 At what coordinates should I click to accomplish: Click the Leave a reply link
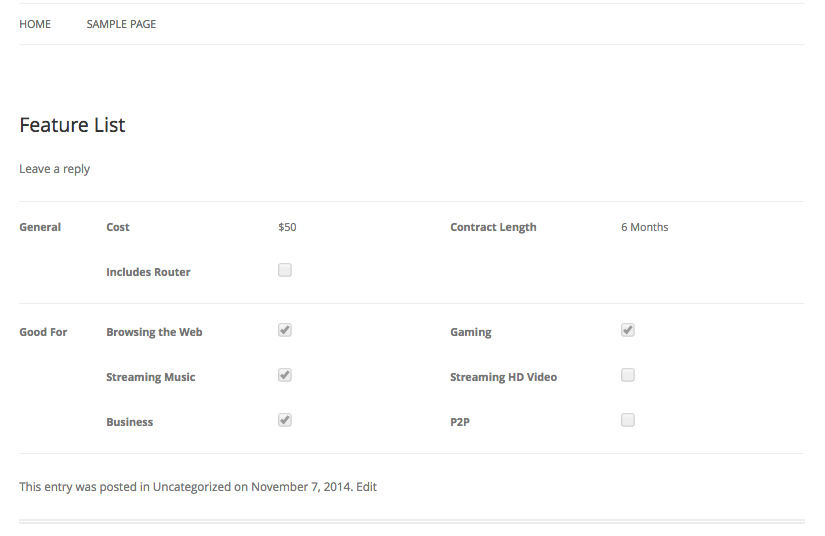click(x=54, y=169)
